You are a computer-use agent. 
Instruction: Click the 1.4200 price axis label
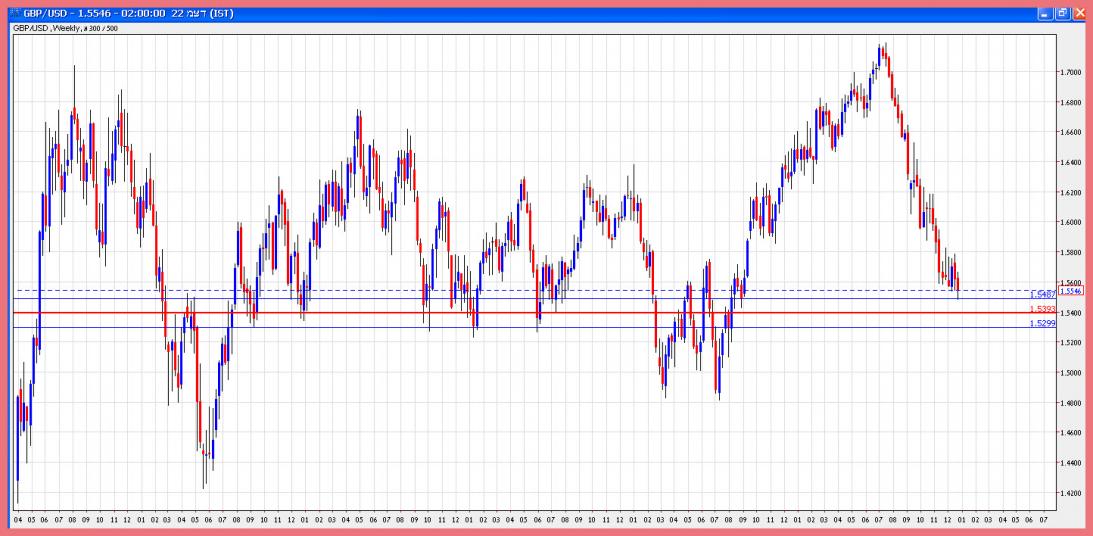(1071, 493)
